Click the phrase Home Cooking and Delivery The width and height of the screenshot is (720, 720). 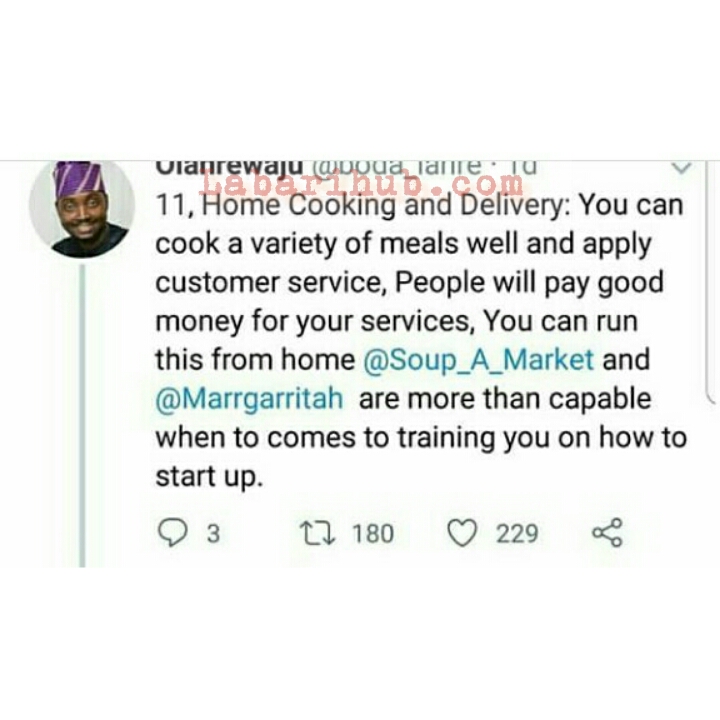coord(383,205)
